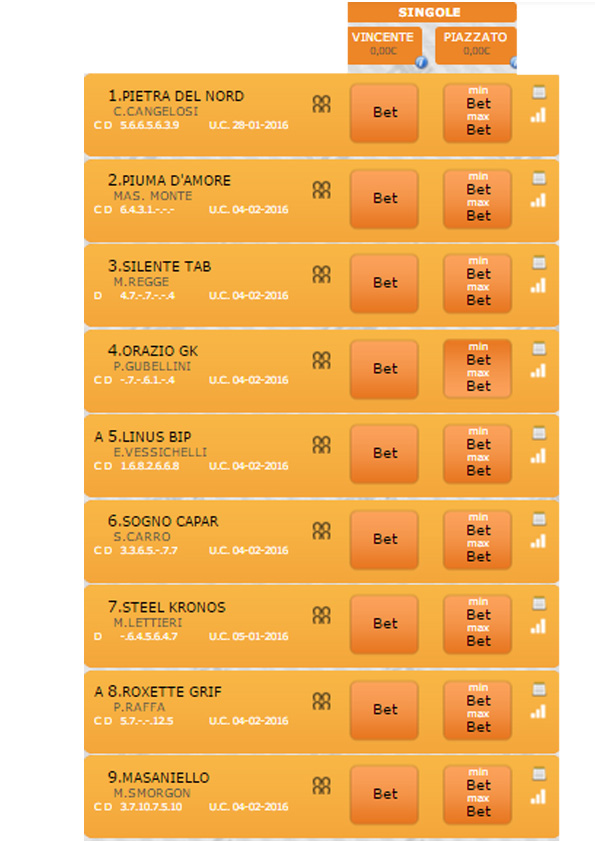Click the Piazzato min/max Bet for Piuma d'Amore
Screen dimensions: 595x842
(x=477, y=199)
